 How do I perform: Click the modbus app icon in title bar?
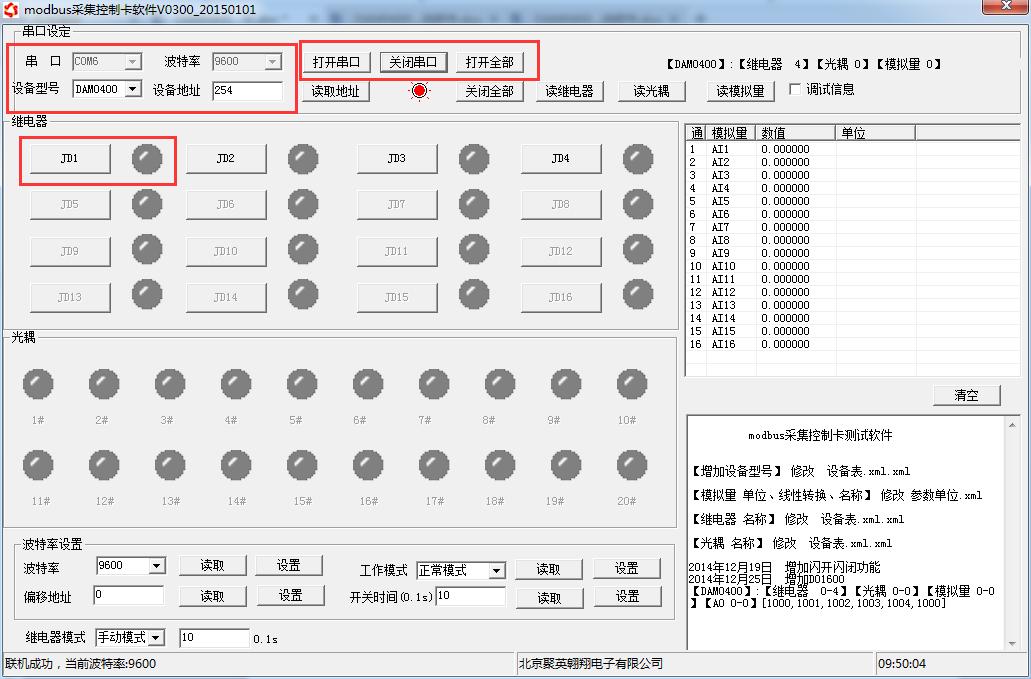click(11, 10)
